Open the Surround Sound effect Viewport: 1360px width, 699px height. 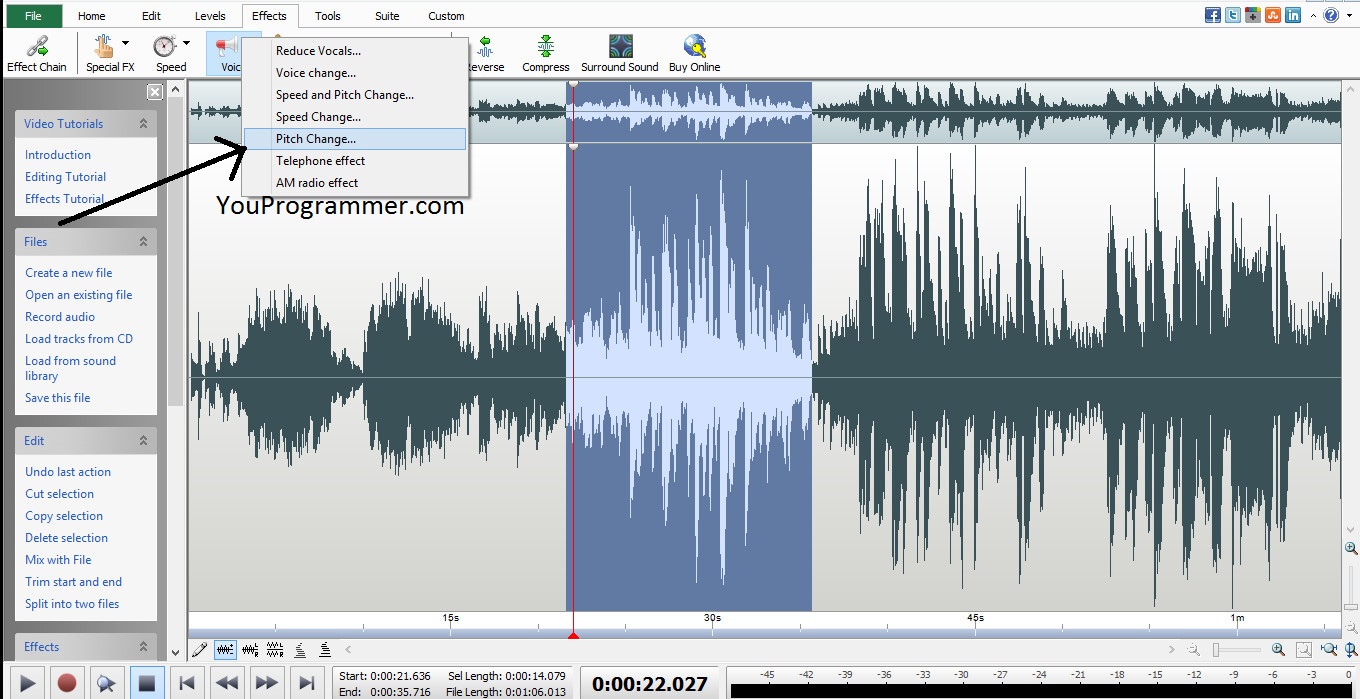620,53
